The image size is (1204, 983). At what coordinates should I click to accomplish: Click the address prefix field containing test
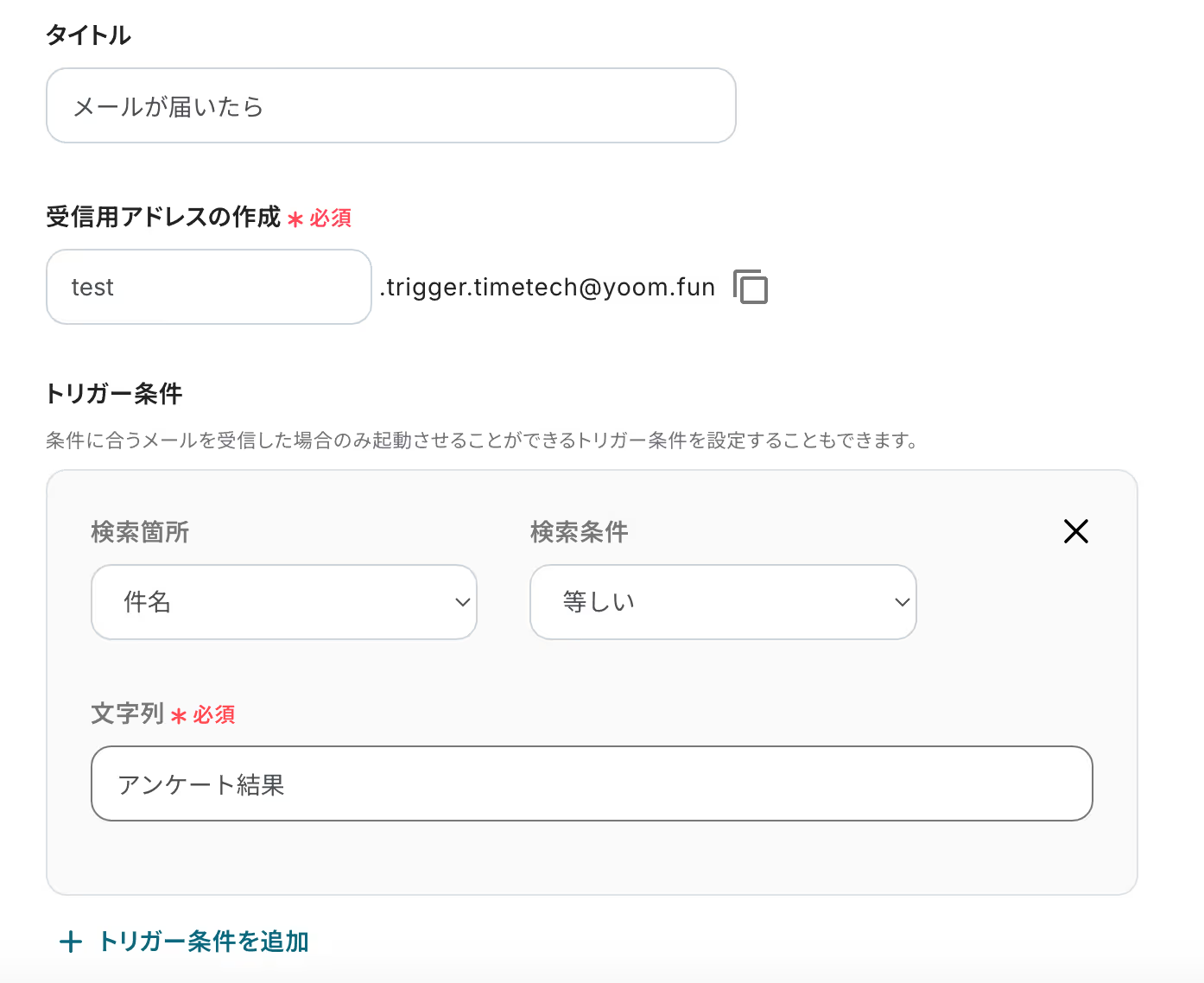click(208, 287)
